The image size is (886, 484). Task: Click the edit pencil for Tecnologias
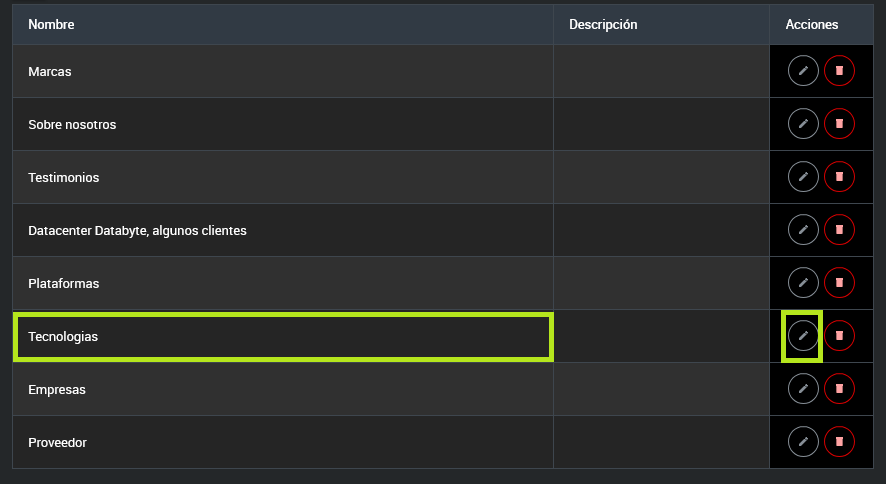pos(803,336)
